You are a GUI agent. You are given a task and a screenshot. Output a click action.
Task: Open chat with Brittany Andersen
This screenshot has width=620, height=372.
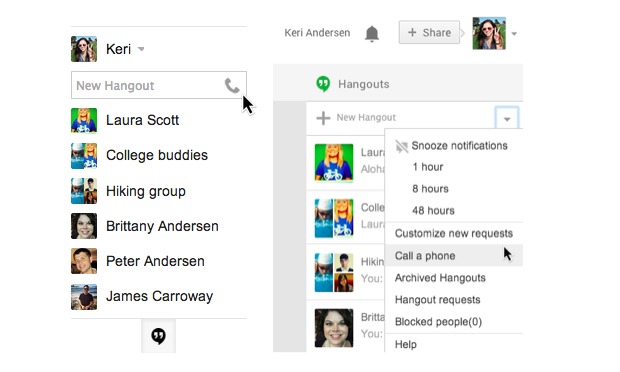tap(162, 226)
